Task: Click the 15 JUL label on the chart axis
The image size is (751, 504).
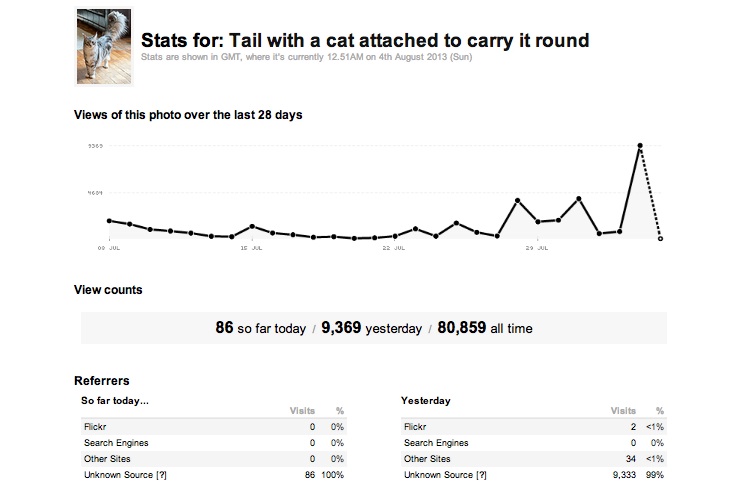Action: point(251,247)
